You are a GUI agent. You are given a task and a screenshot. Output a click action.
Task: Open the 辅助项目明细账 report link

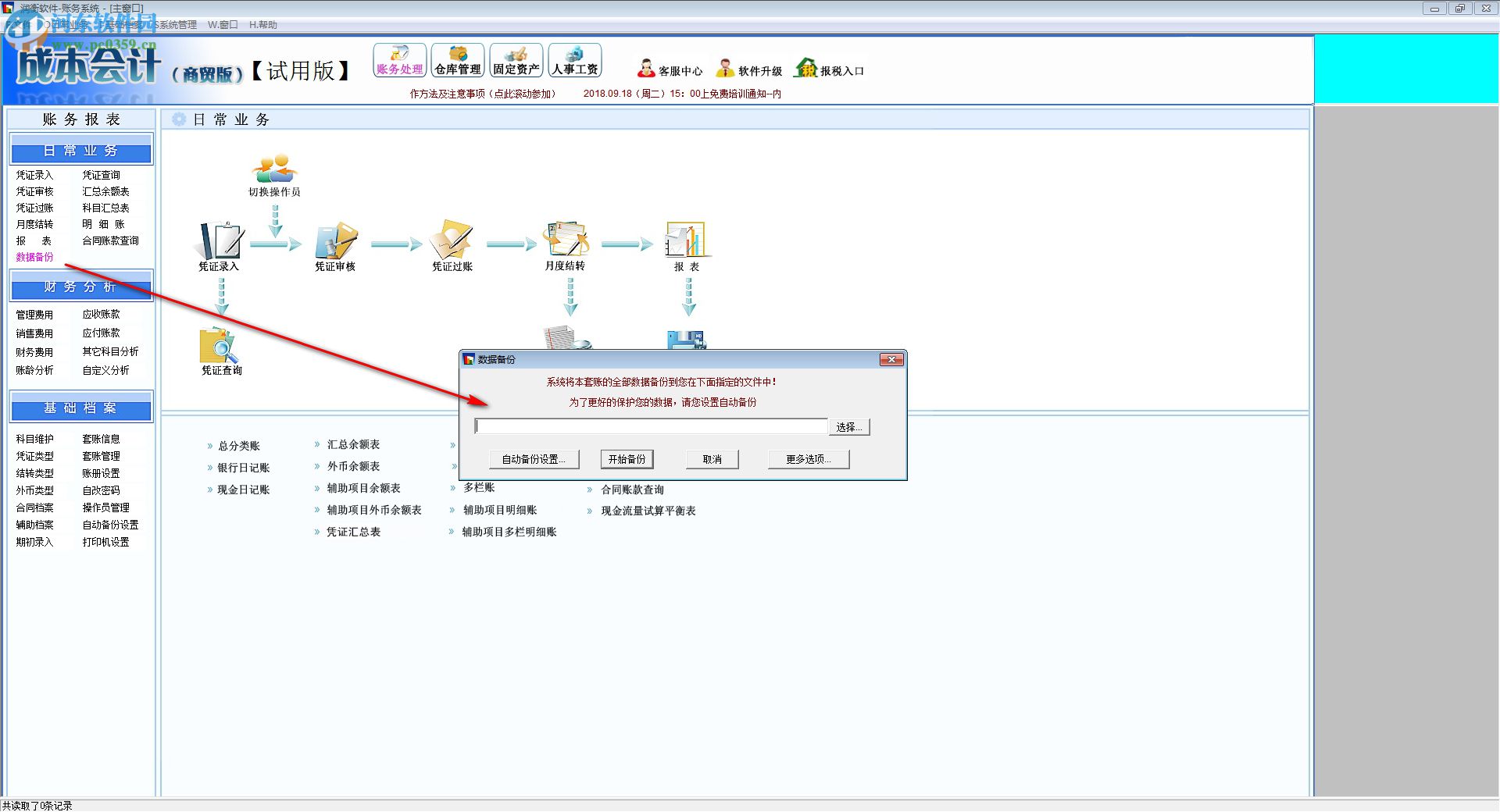[500, 510]
